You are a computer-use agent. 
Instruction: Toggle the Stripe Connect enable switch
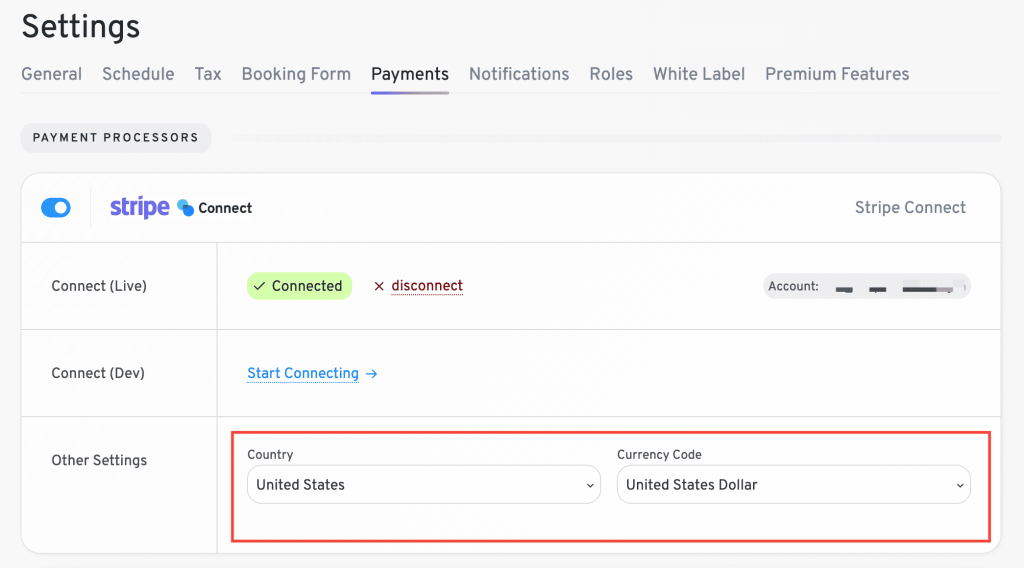click(56, 208)
